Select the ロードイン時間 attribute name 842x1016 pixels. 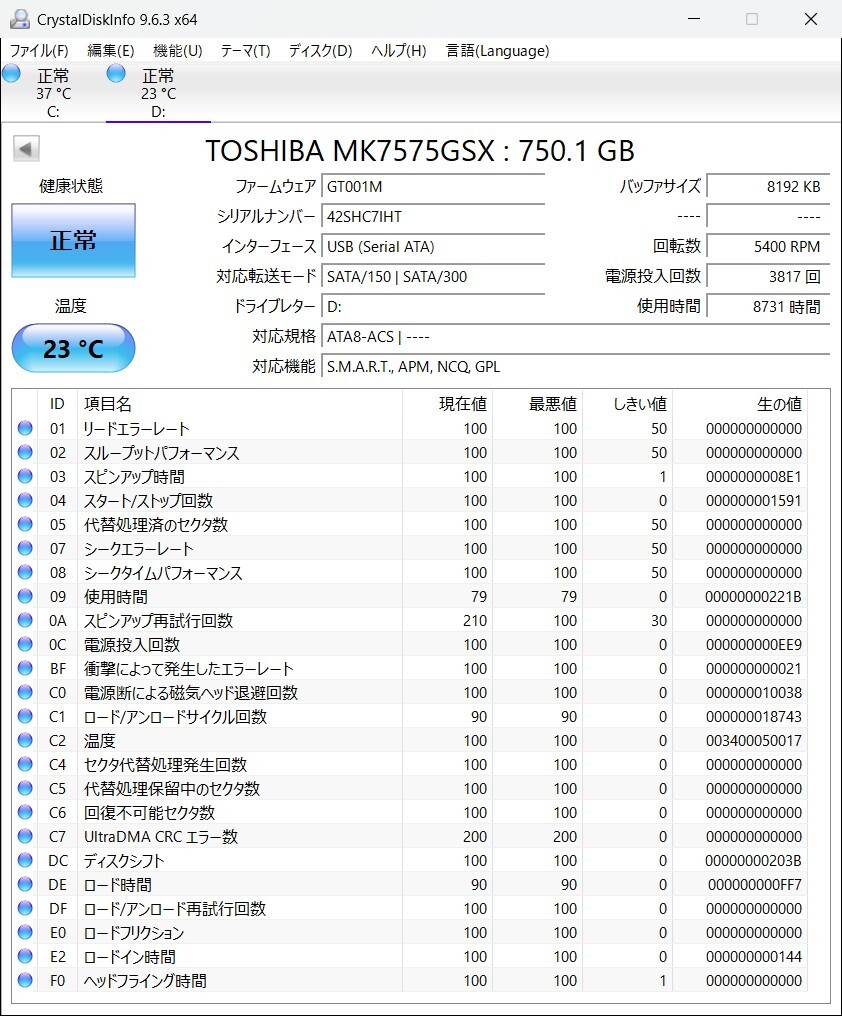tap(130, 956)
